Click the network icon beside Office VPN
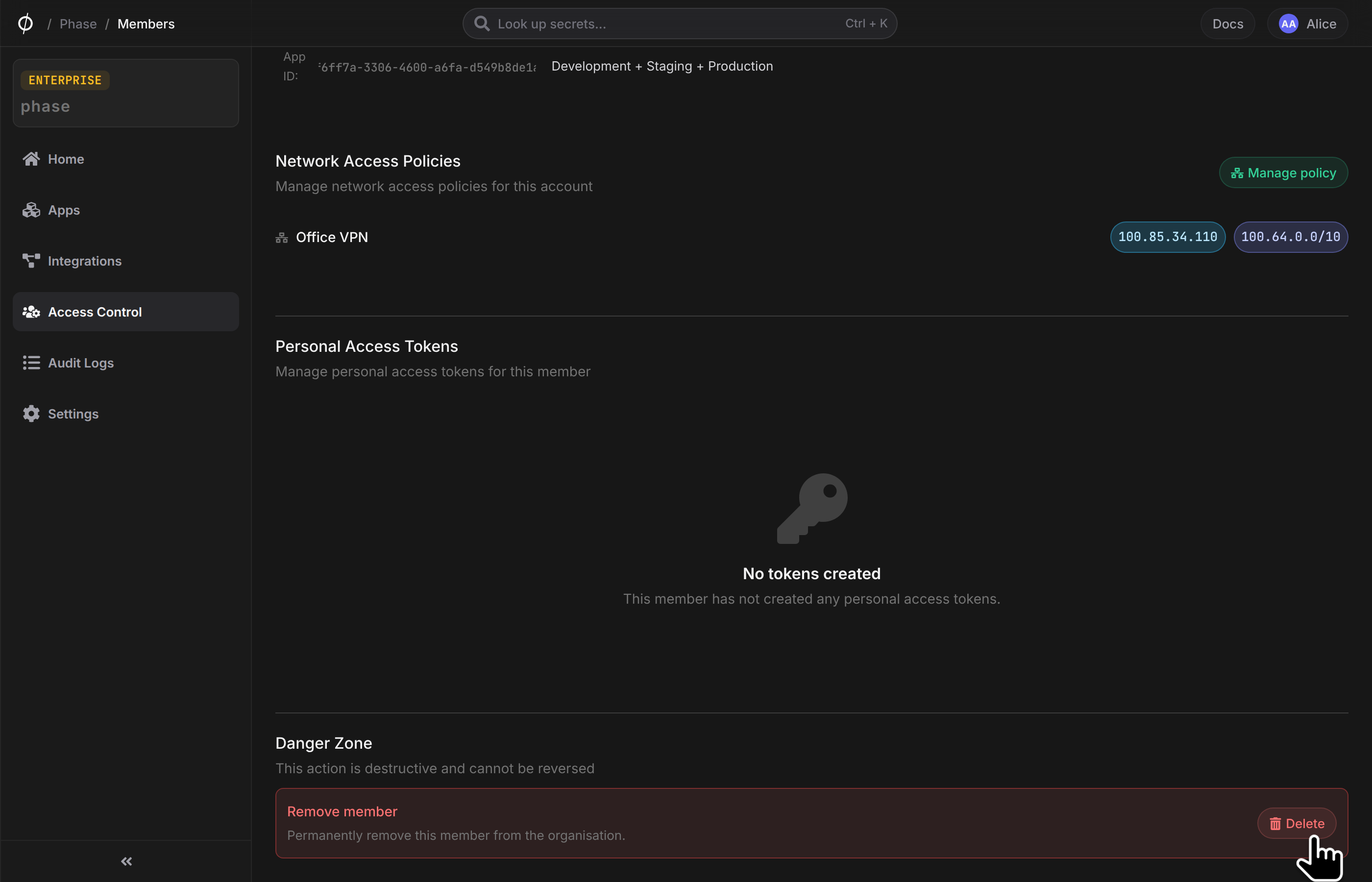This screenshot has width=1372, height=882. point(281,237)
